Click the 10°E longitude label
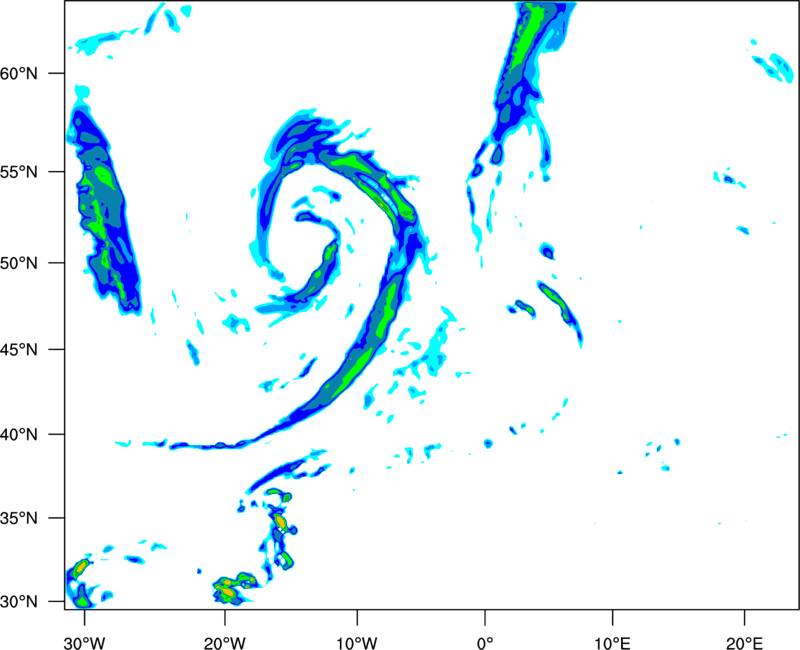Screen dimensions: 800x650 pyautogui.click(x=612, y=643)
